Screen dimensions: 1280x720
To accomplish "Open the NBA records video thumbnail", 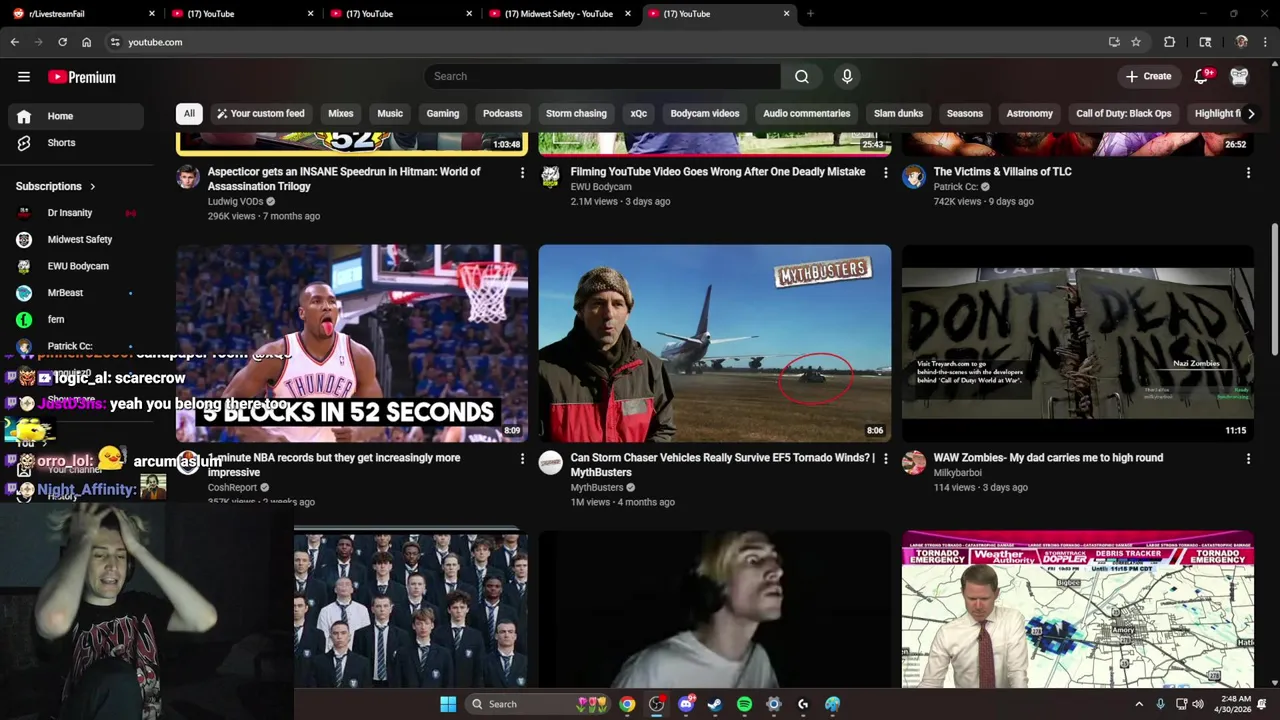I will (x=352, y=343).
